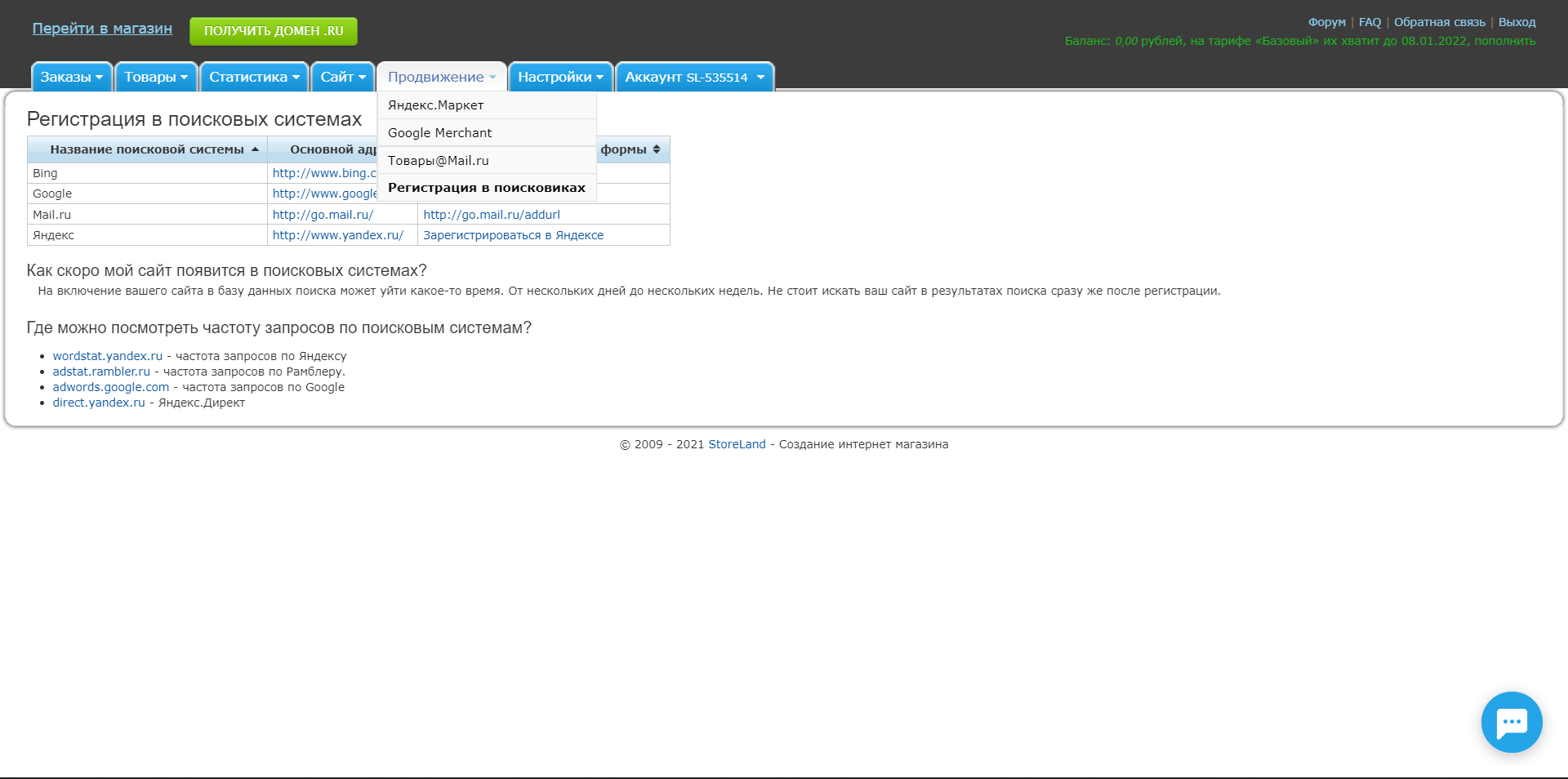Image resolution: width=1568 pixels, height=779 pixels.
Task: Click Обратная связь link
Action: (1440, 22)
